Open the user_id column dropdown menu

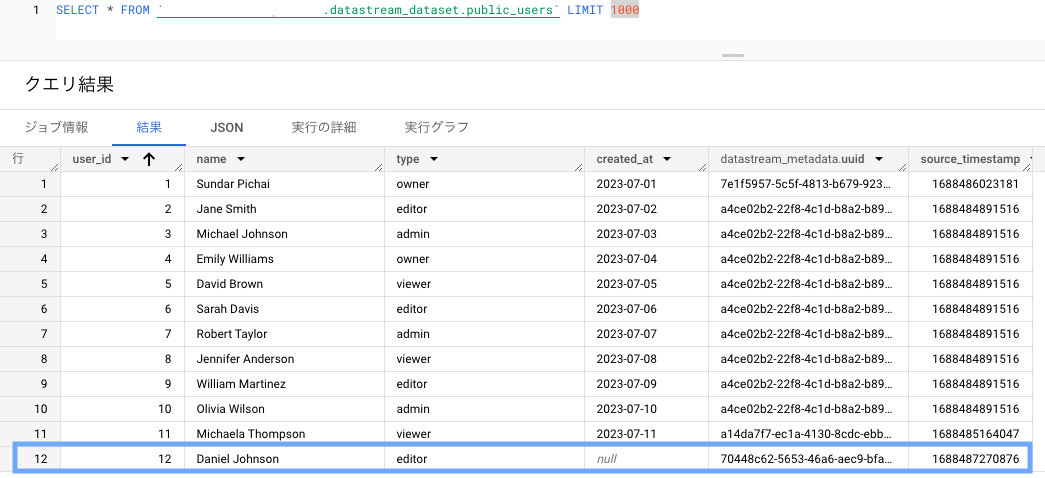pyautogui.click(x=125, y=159)
